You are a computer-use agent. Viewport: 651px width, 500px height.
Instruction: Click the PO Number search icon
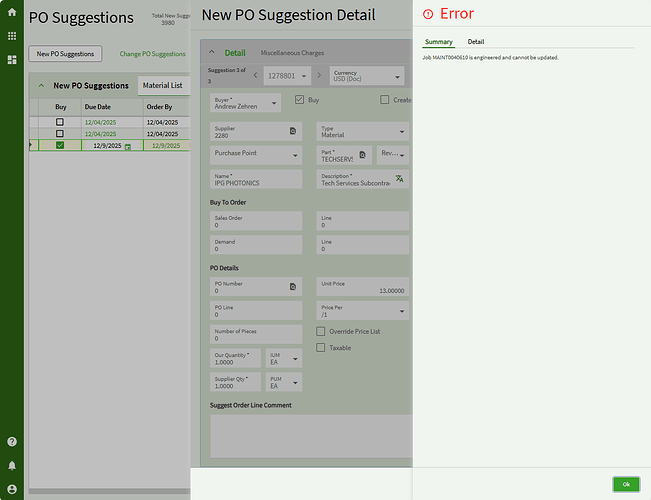pyautogui.click(x=292, y=287)
